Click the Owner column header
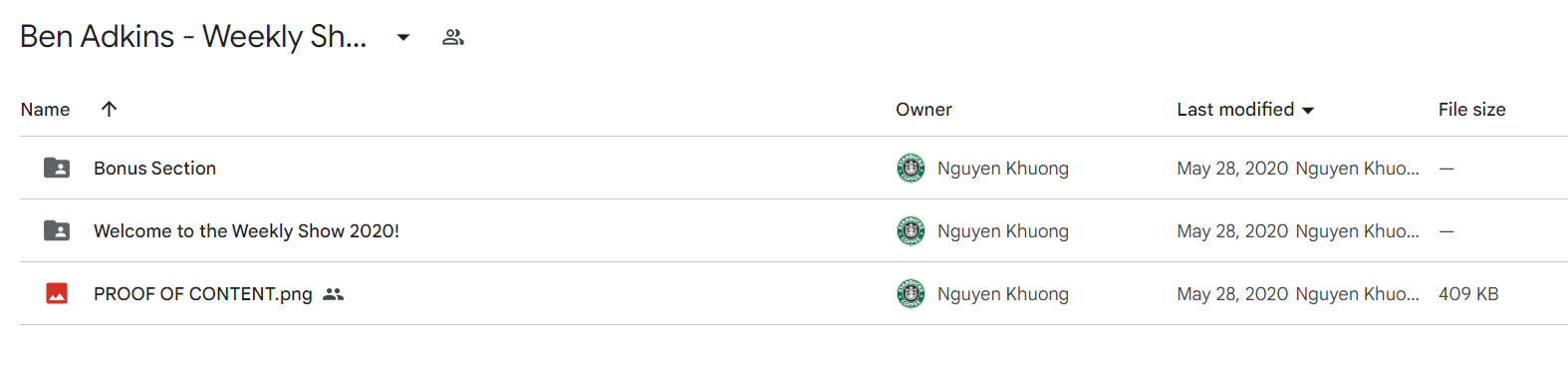Screen dimensions: 1568x382 [923, 110]
